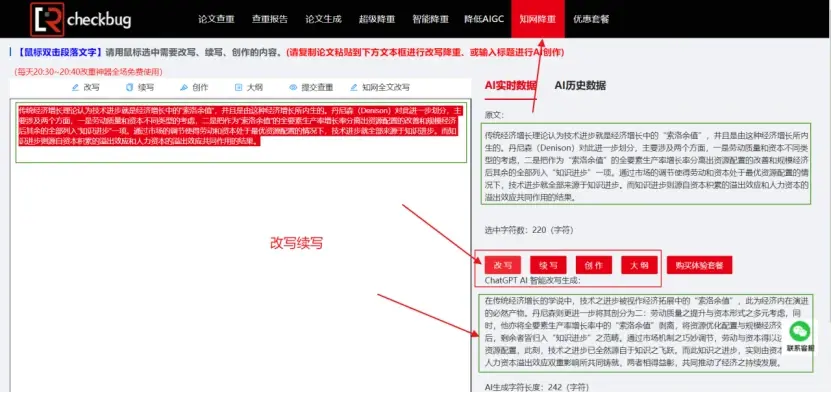This screenshot has width=831, height=393.
Task: Open 智能降重 navigation item
Action: coord(430,19)
